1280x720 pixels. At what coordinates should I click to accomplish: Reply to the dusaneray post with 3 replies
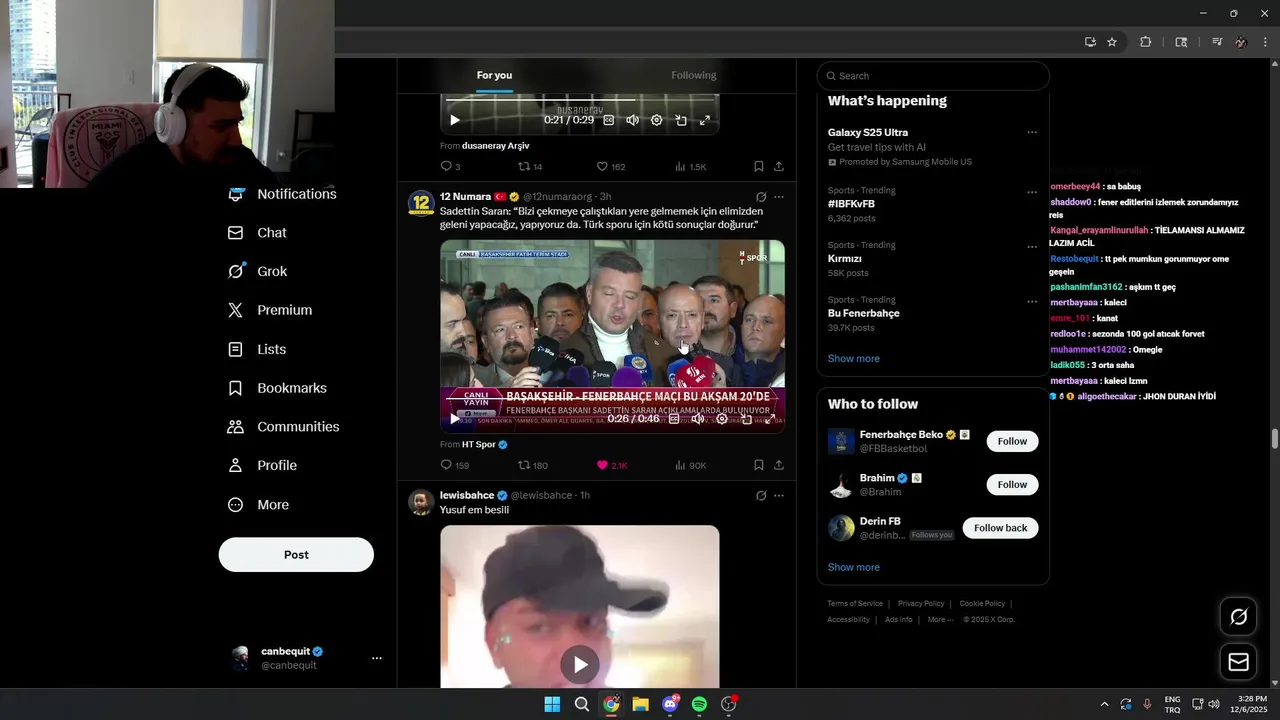coord(450,167)
